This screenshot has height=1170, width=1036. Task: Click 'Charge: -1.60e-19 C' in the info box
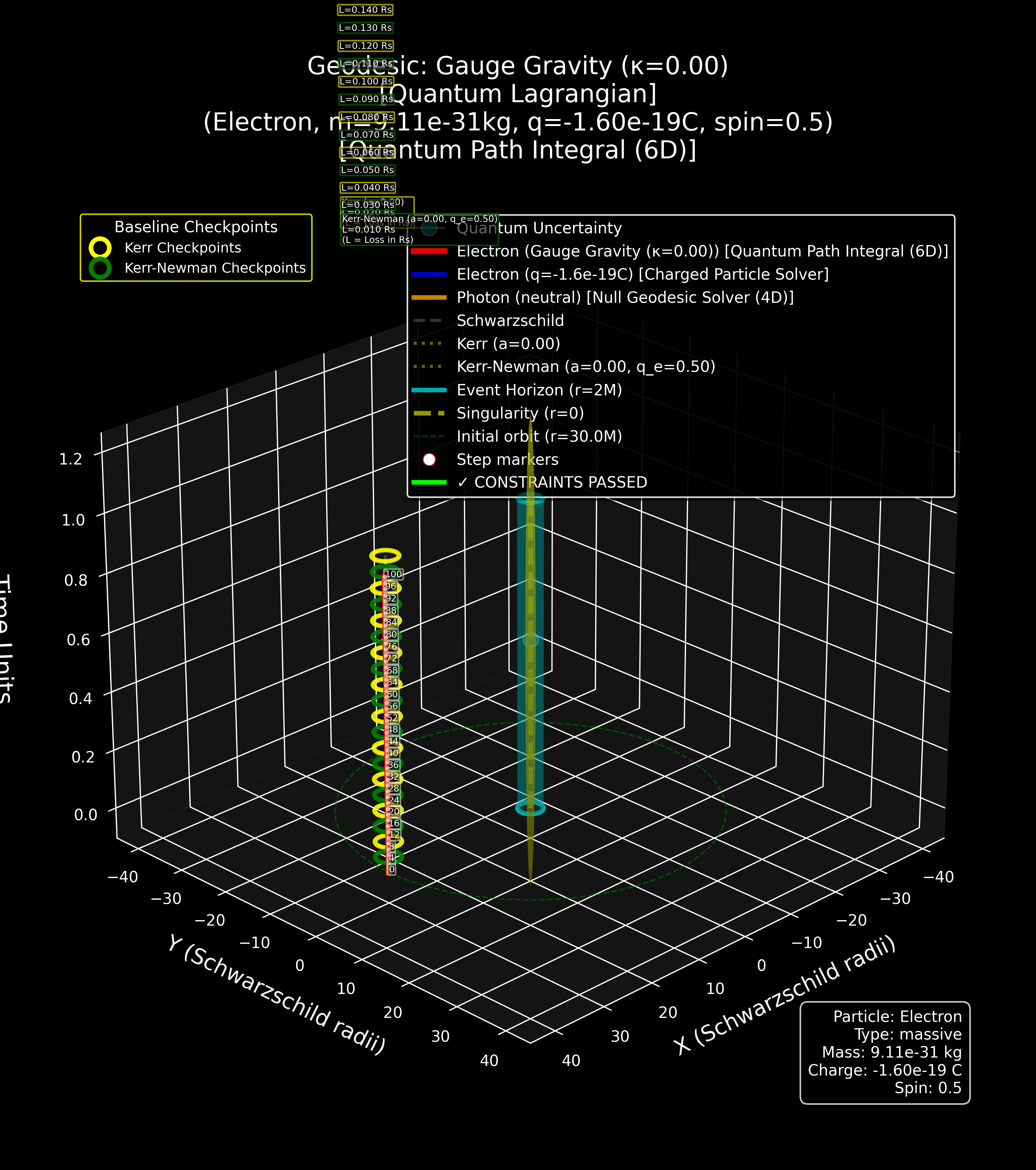point(885,1070)
